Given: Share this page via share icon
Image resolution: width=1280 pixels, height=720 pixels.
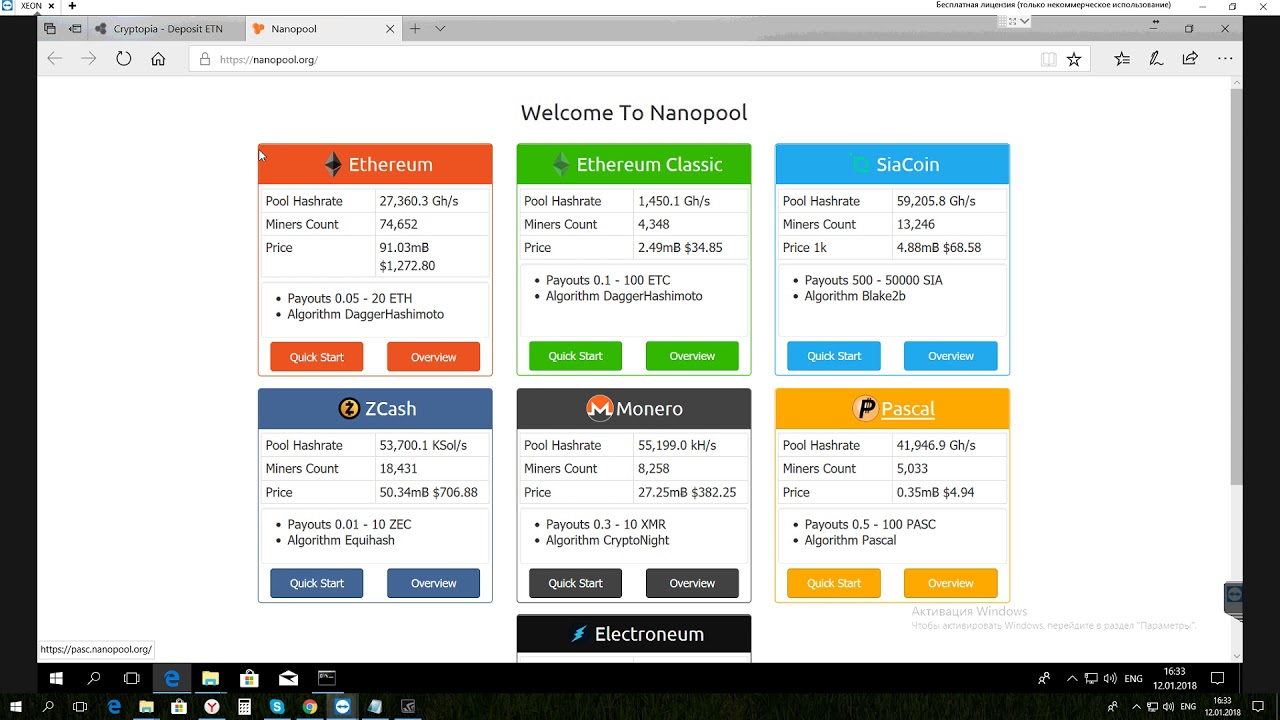Looking at the screenshot, I should point(1190,59).
